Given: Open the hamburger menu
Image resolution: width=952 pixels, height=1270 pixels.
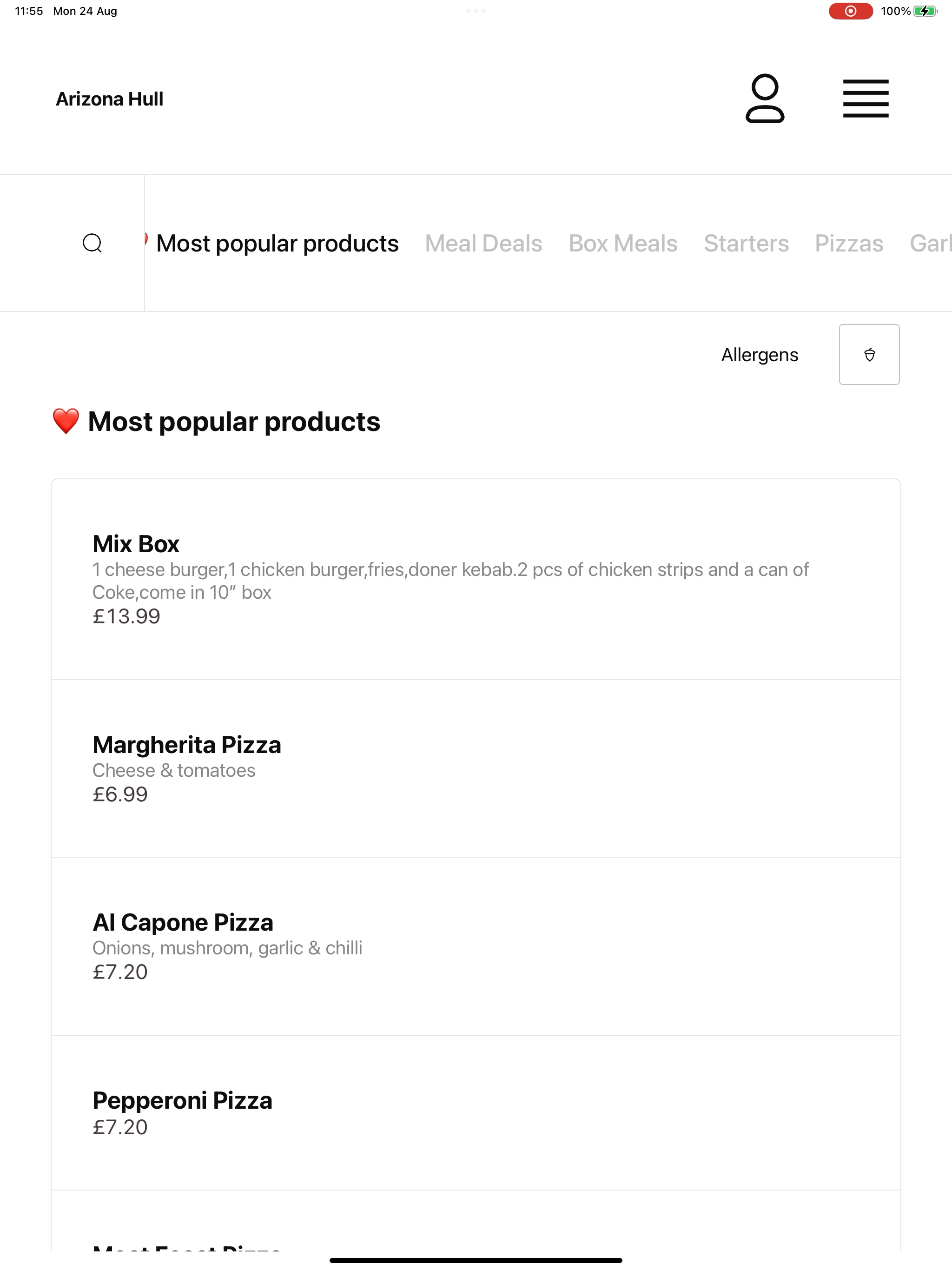Looking at the screenshot, I should (865, 98).
